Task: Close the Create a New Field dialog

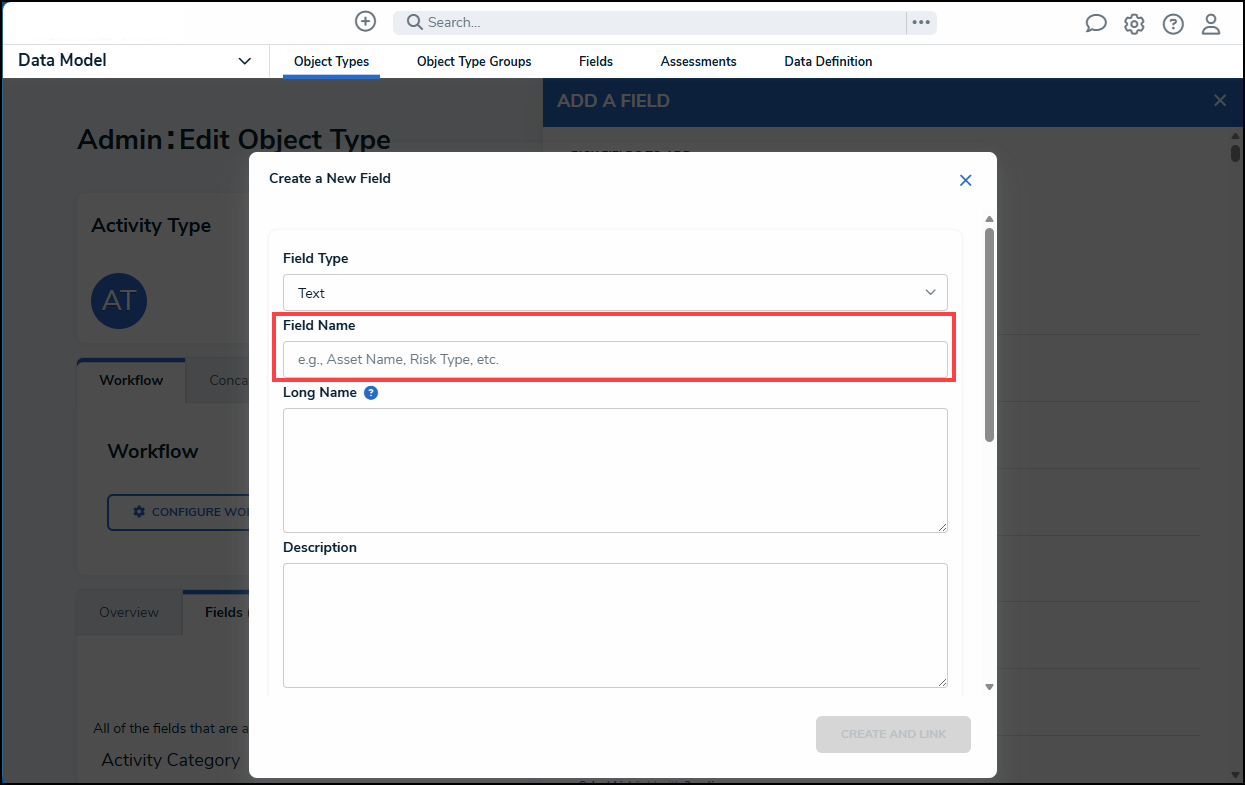Action: [965, 180]
